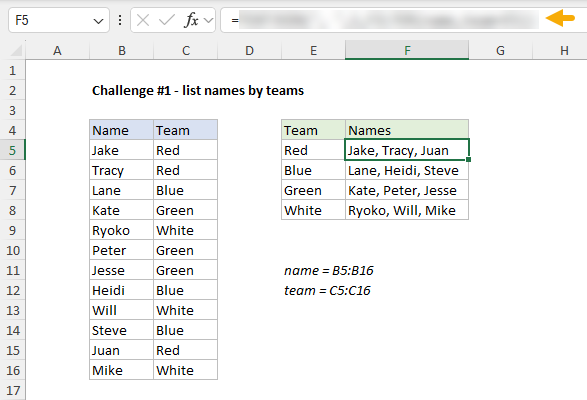Select column C header
This screenshot has height=400, width=587.
coord(186,50)
